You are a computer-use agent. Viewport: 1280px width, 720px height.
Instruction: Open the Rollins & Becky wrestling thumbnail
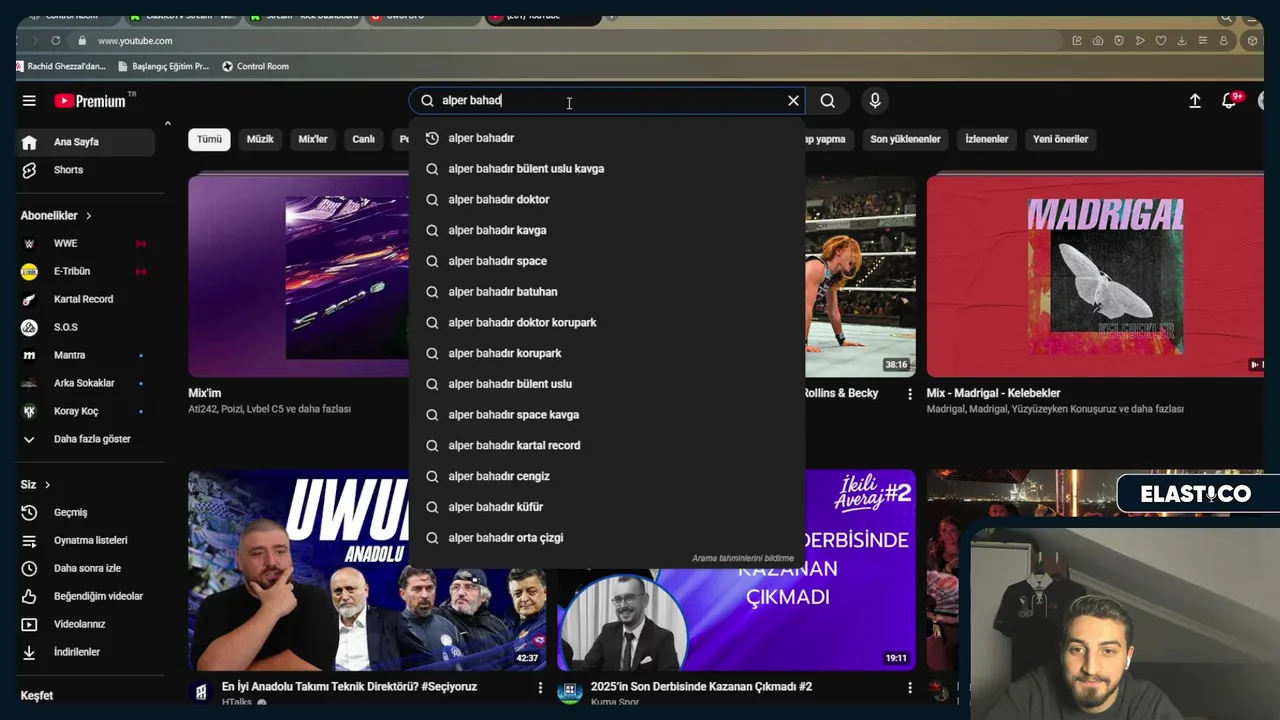pyautogui.click(x=860, y=276)
